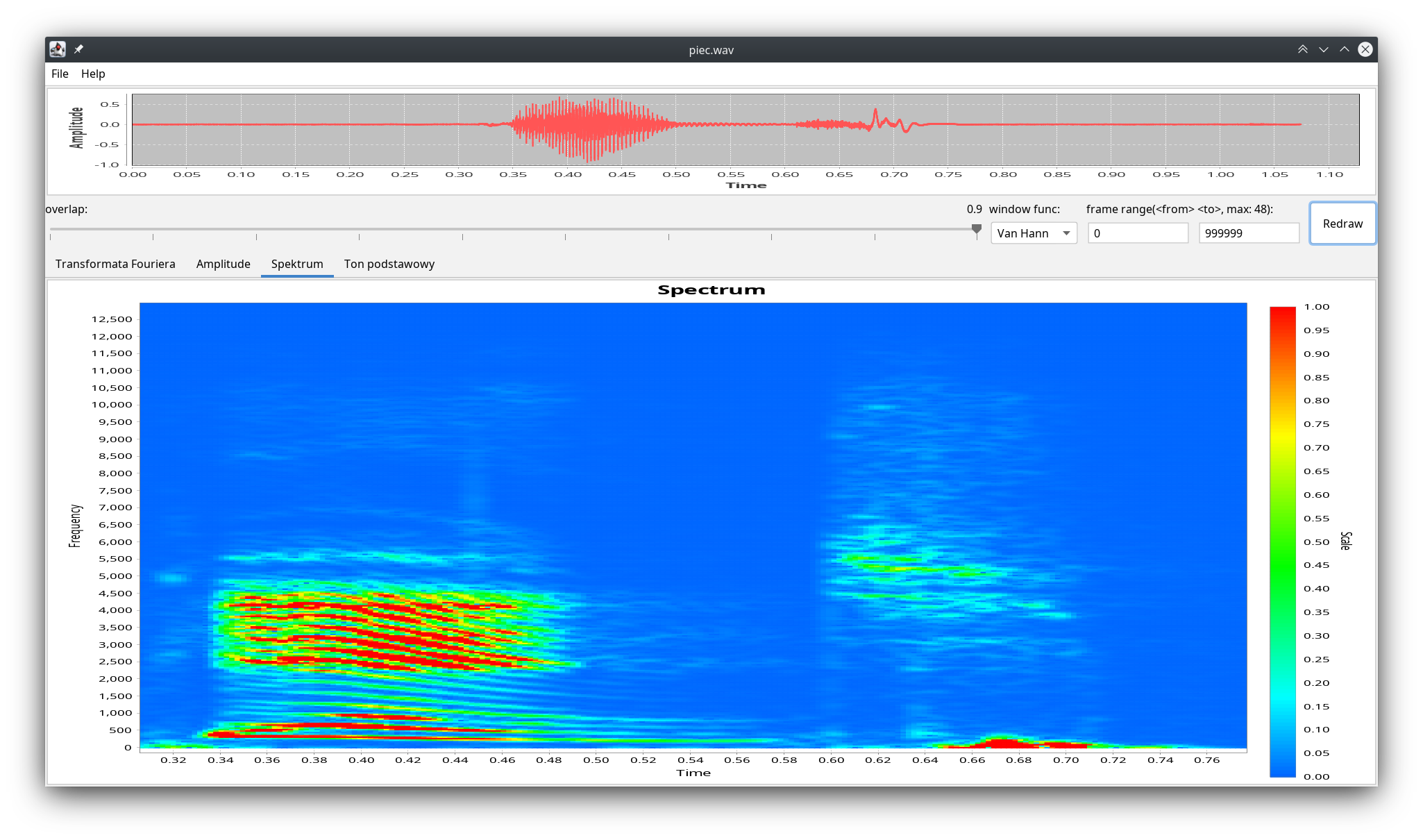Screen dimensions: 1423x840
Task: Open the File menu
Action: [60, 74]
